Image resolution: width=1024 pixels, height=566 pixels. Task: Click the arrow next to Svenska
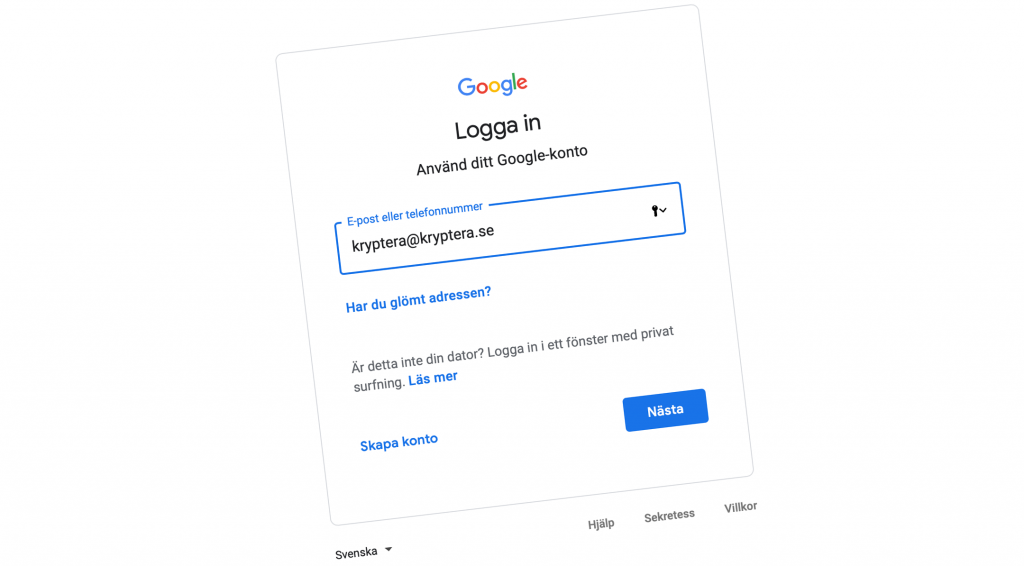click(388, 549)
